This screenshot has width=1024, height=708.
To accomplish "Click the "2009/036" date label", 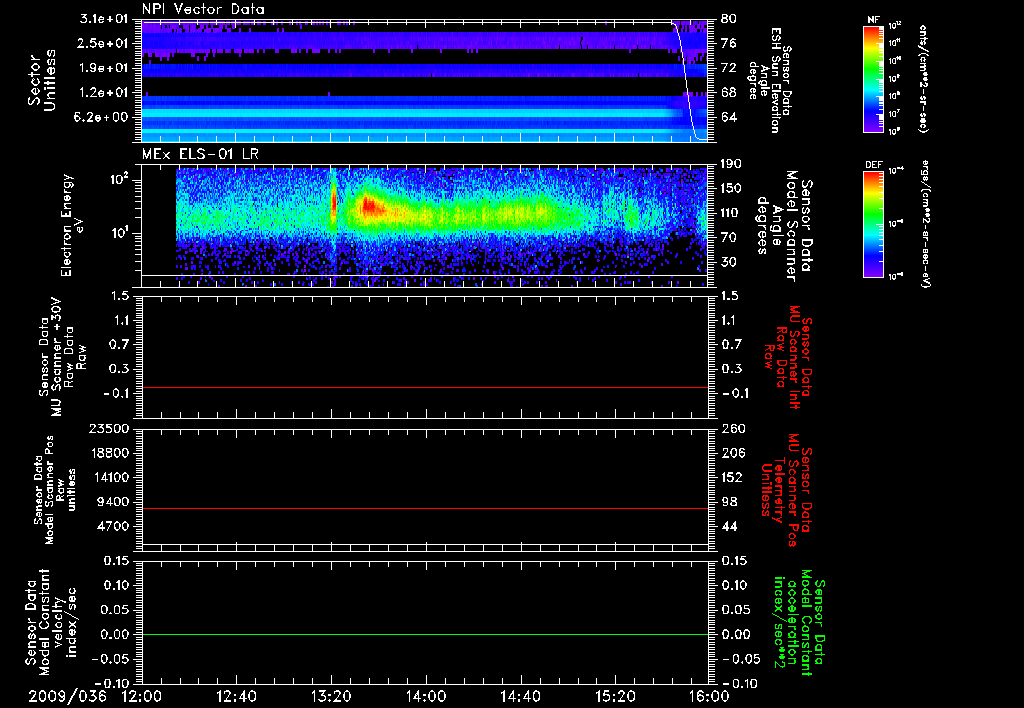I will tap(67, 696).
